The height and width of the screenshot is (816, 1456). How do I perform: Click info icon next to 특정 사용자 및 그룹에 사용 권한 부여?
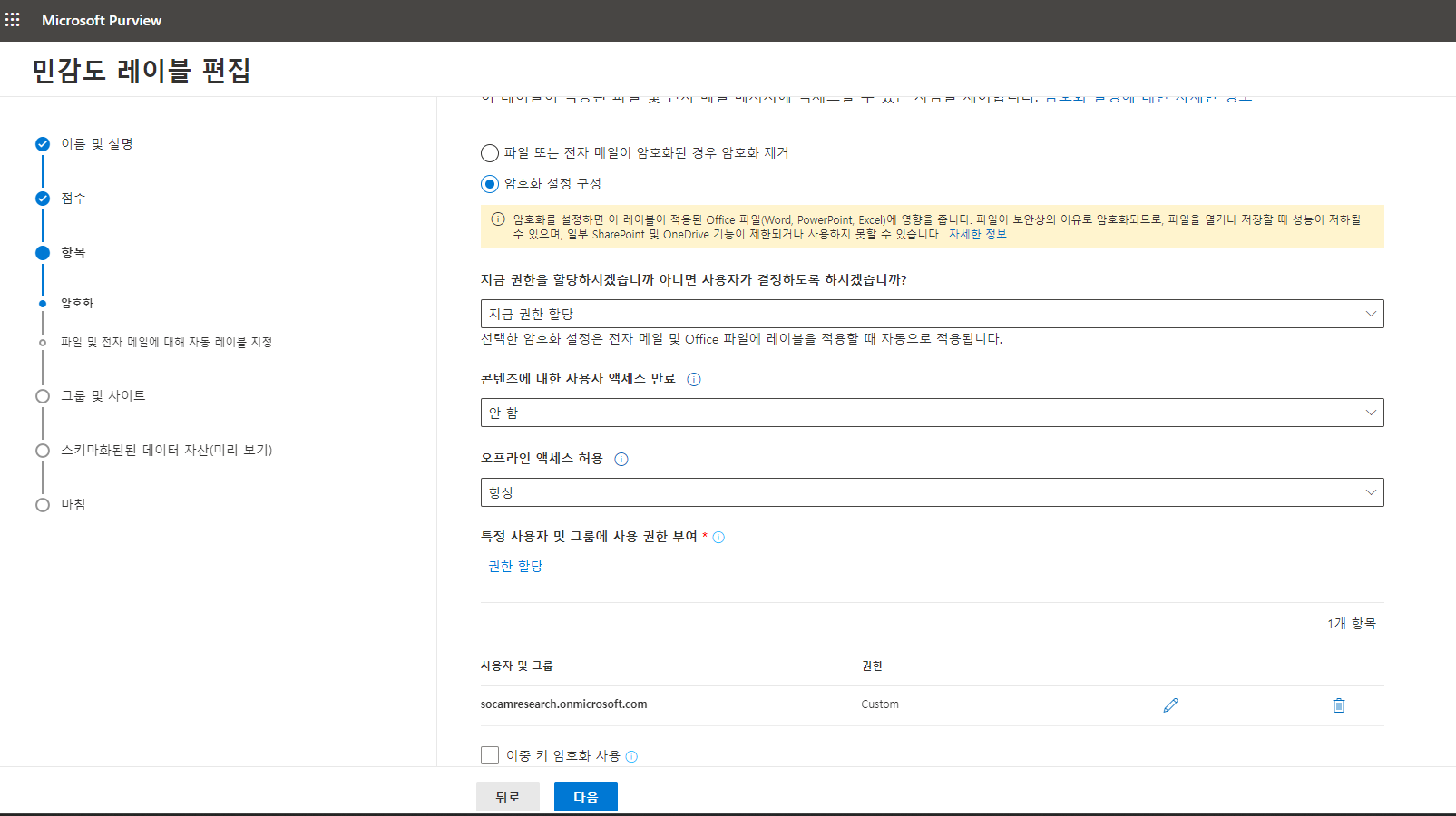(718, 538)
